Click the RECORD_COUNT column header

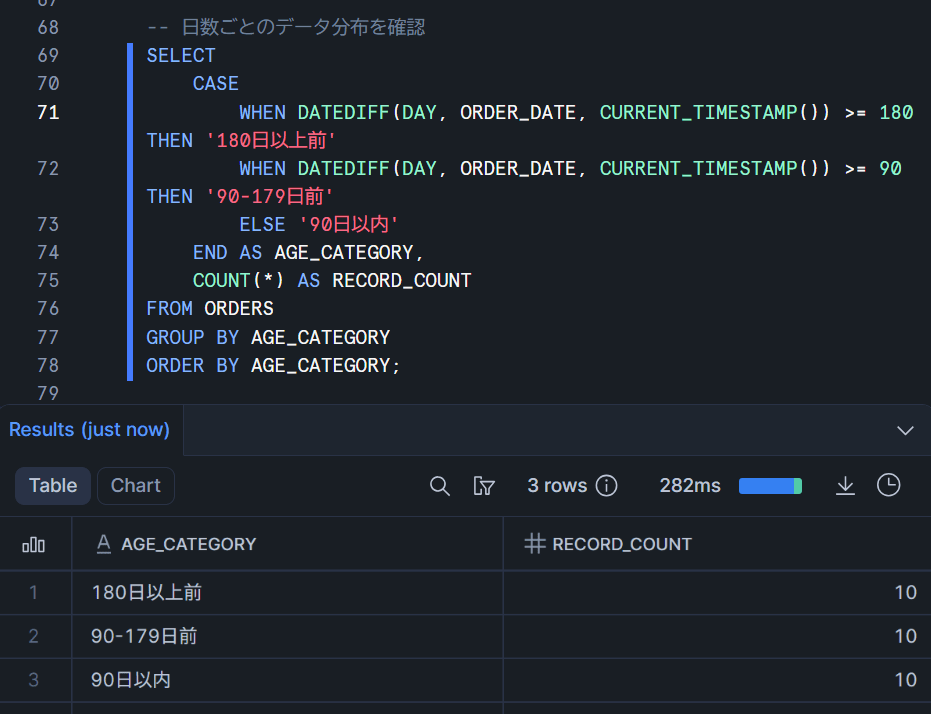(622, 544)
